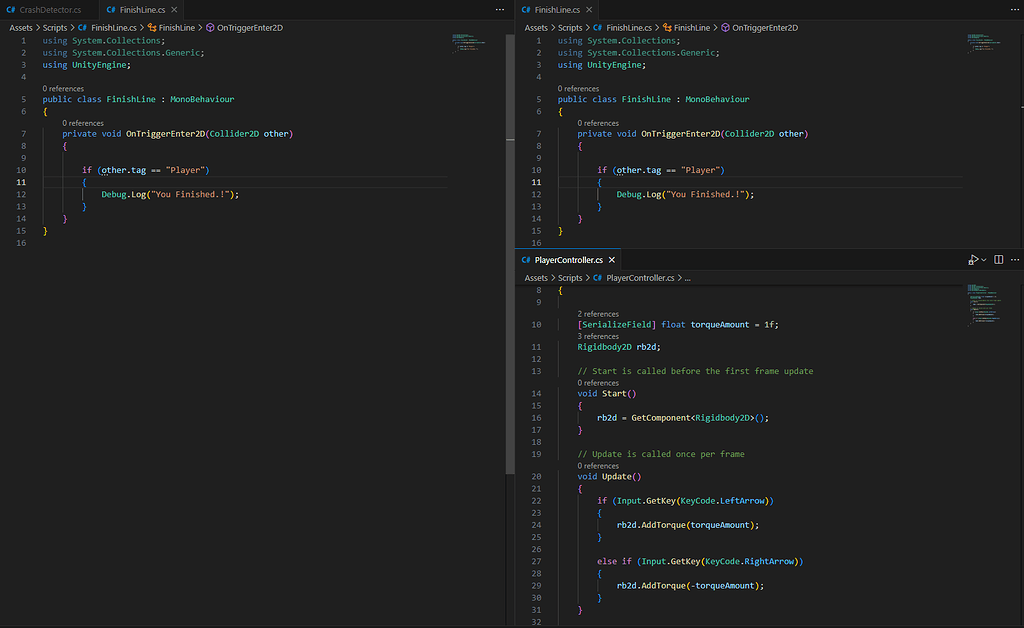Open More Actions menu in the left editor group
Image resolution: width=1024 pixels, height=628 pixels.
pyautogui.click(x=499, y=8)
